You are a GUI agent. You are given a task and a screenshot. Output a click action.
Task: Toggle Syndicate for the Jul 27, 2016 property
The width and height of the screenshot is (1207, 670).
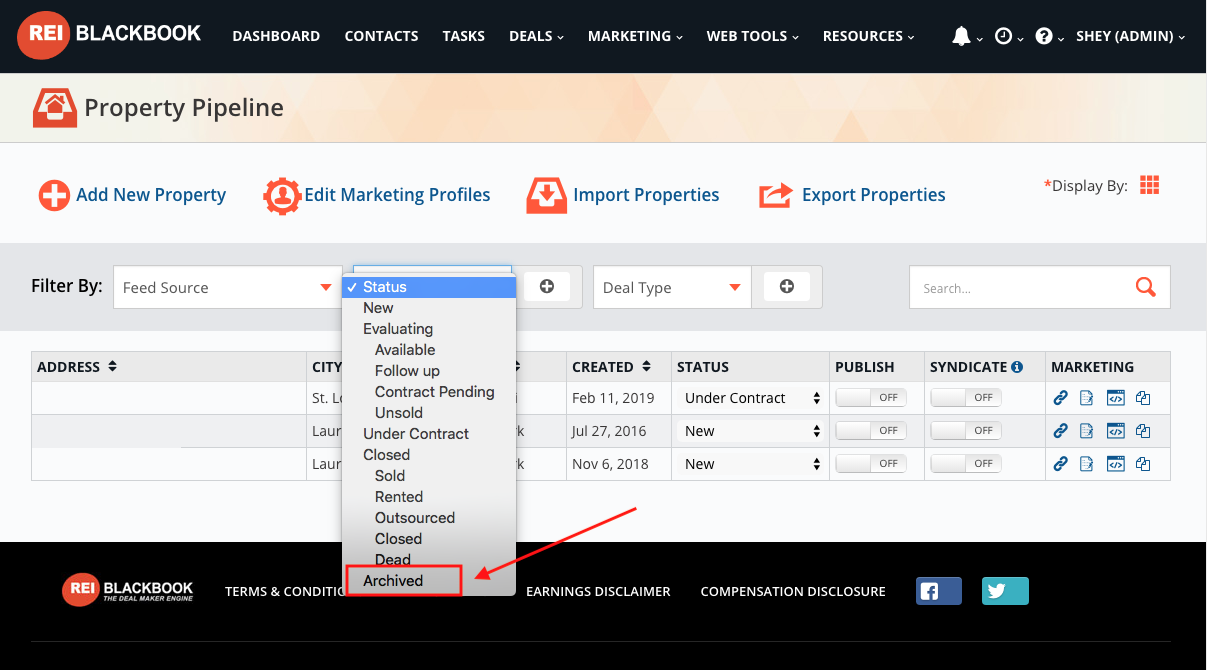pos(966,431)
